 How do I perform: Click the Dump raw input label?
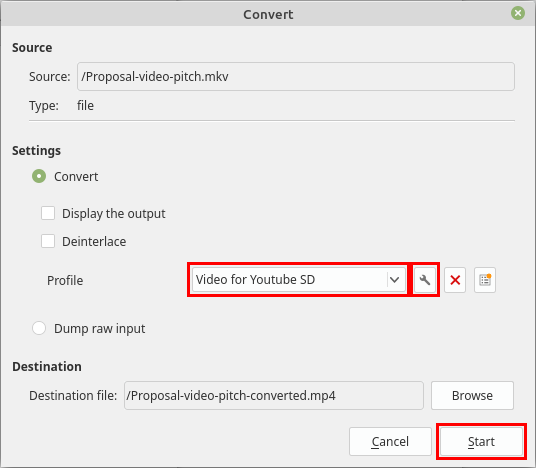click(99, 329)
